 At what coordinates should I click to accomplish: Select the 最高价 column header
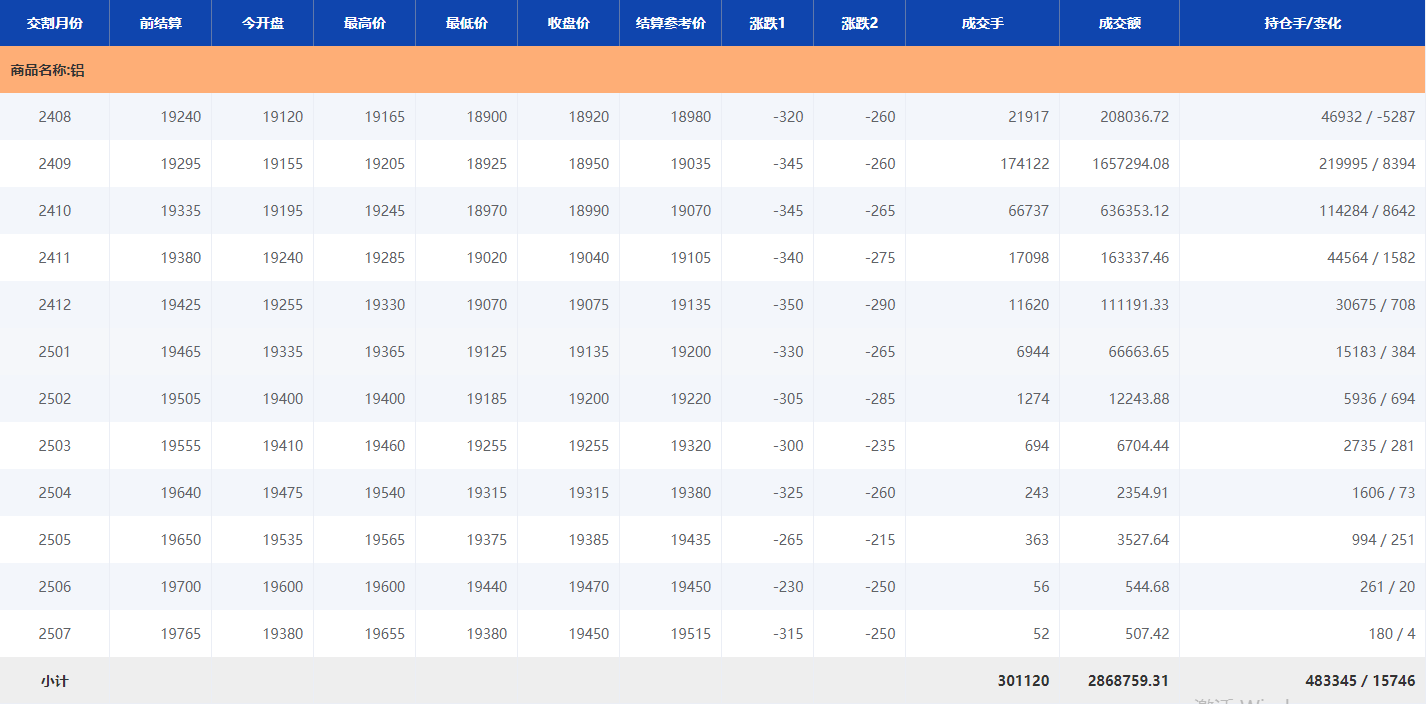point(364,23)
